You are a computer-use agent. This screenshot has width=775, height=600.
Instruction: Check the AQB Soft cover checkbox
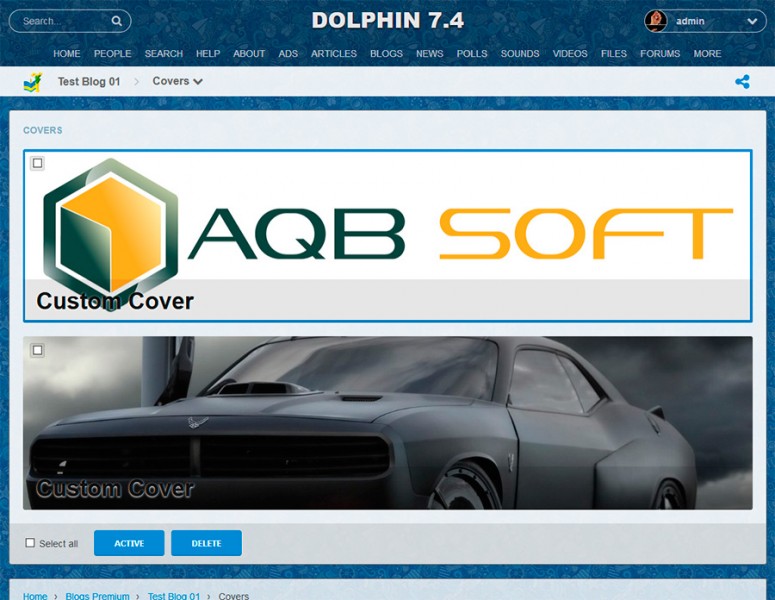click(x=38, y=163)
